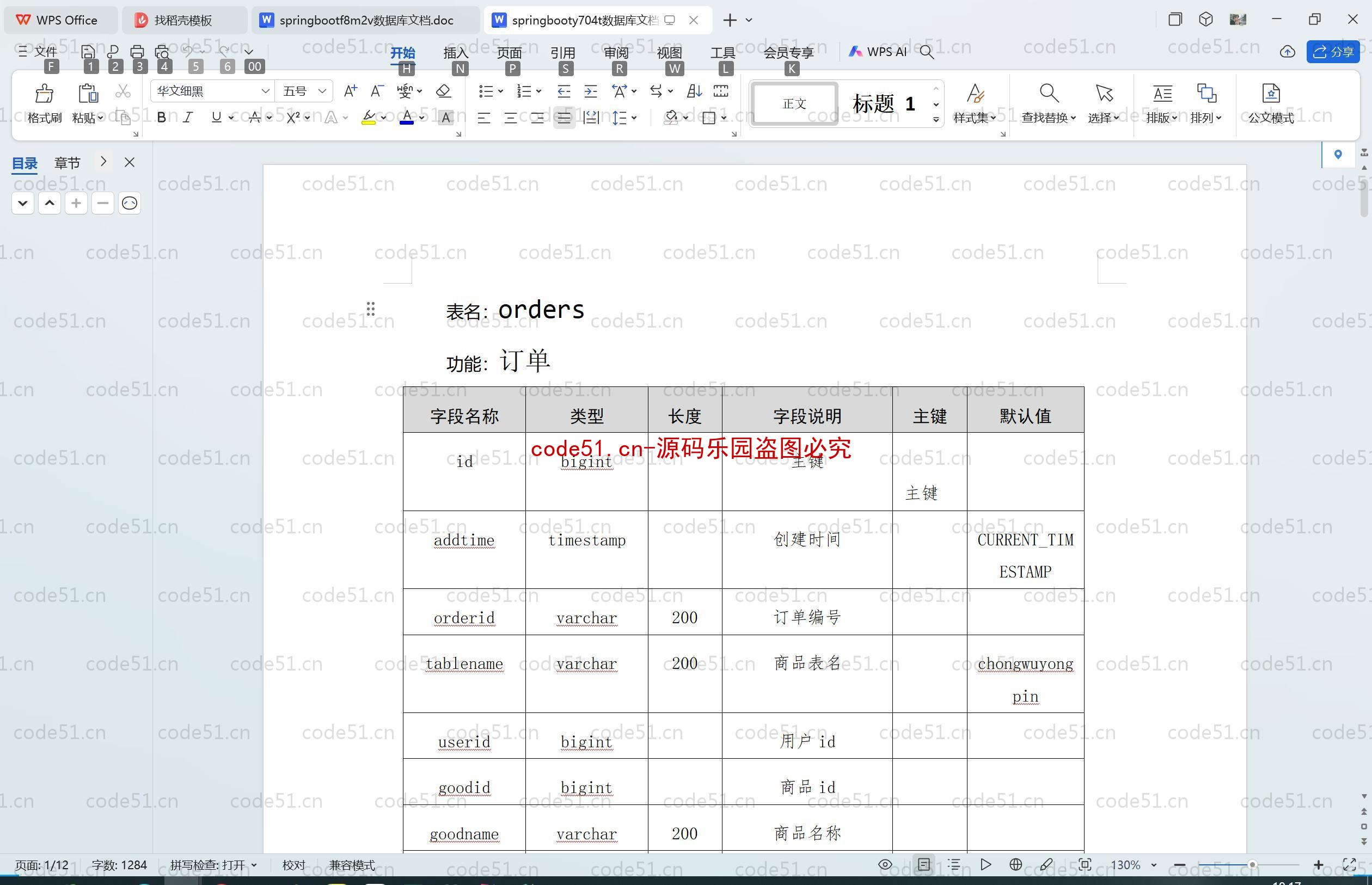
Task: Click the align left icon
Action: point(484,118)
